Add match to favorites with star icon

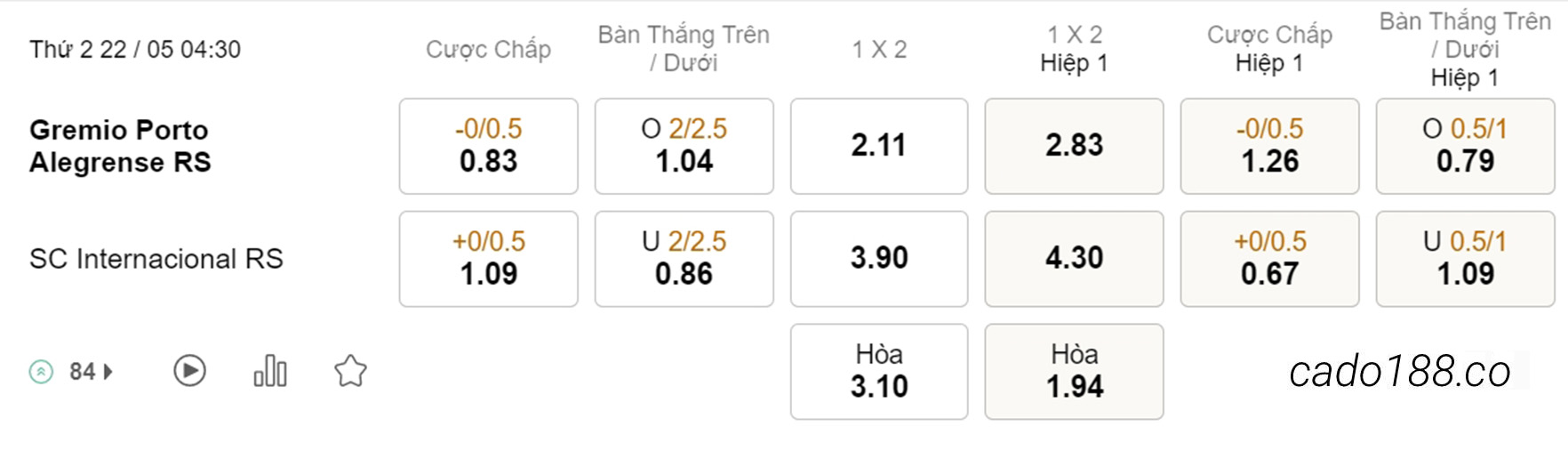350,371
